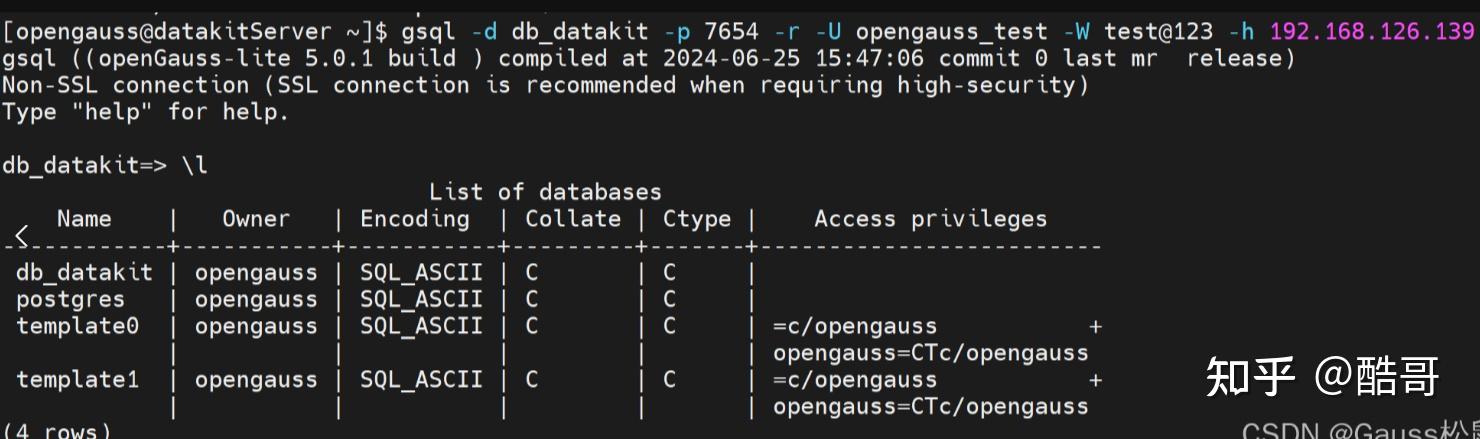Click the Owner column header
The image size is (1480, 439).
pyautogui.click(x=256, y=219)
